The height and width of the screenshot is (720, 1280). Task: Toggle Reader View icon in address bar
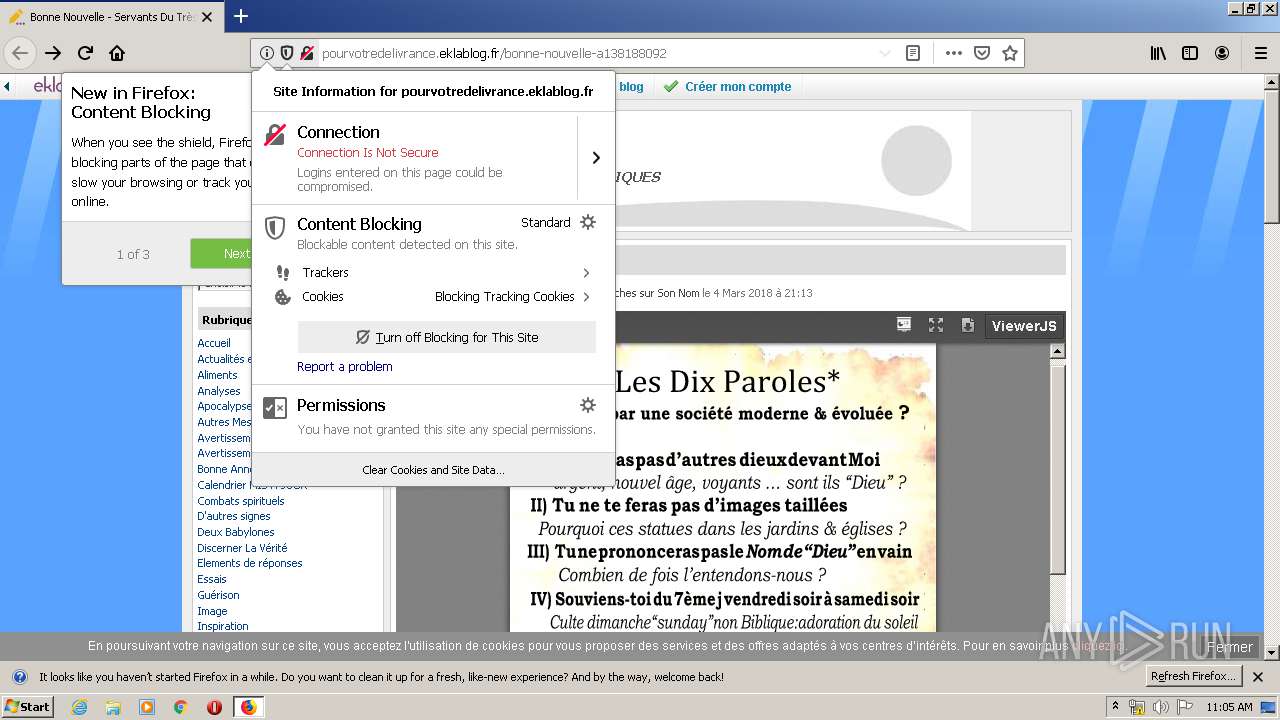pyautogui.click(x=913, y=53)
